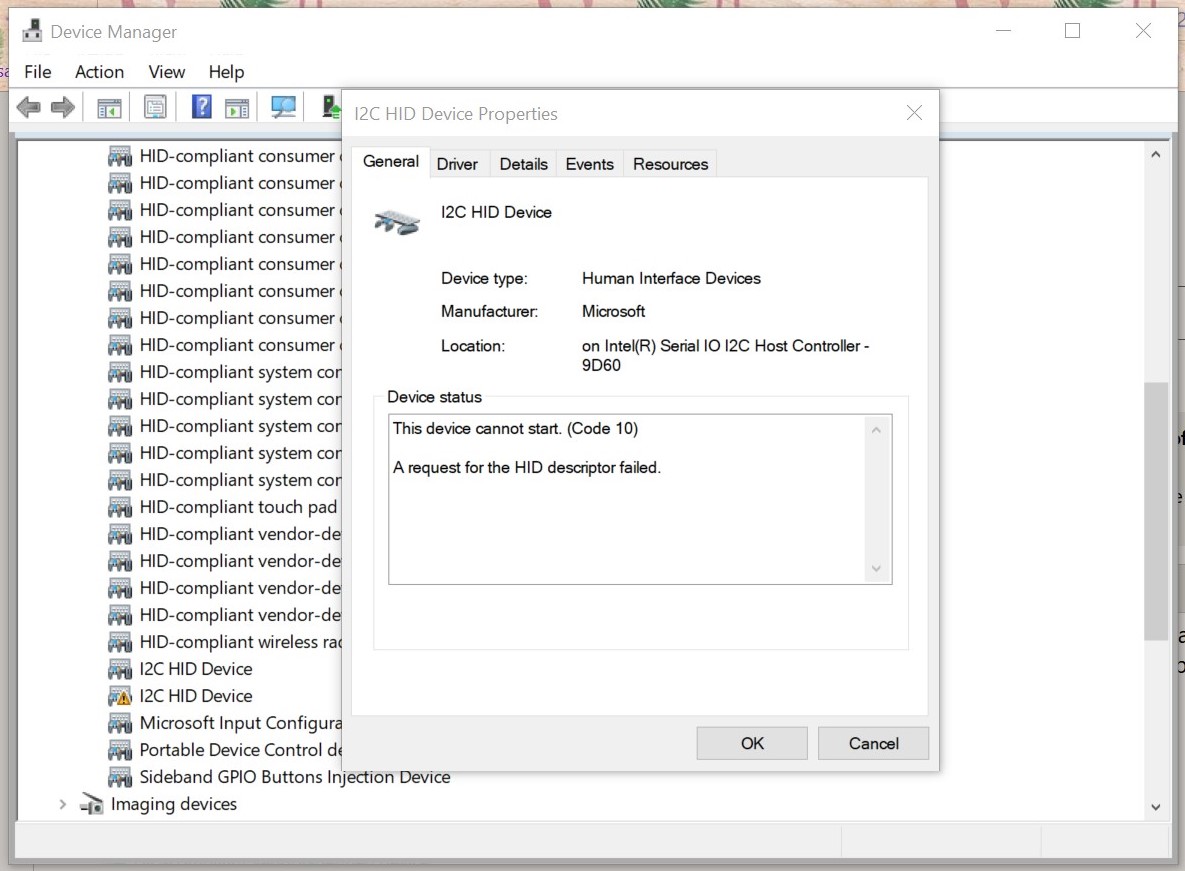This screenshot has width=1185, height=871.
Task: Click the Show/Hide console tree icon
Action: (109, 106)
